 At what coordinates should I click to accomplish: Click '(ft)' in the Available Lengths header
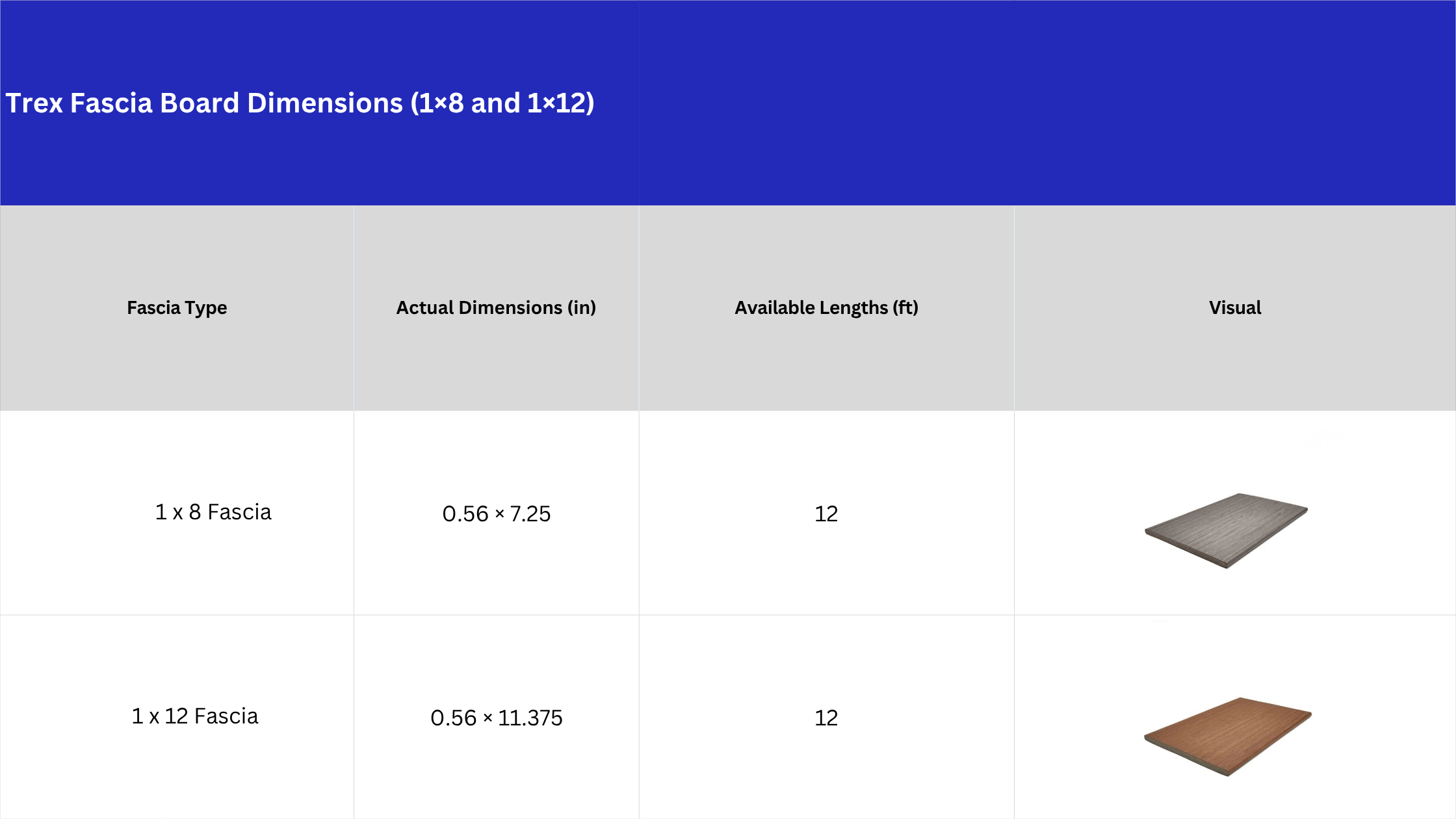(x=905, y=307)
